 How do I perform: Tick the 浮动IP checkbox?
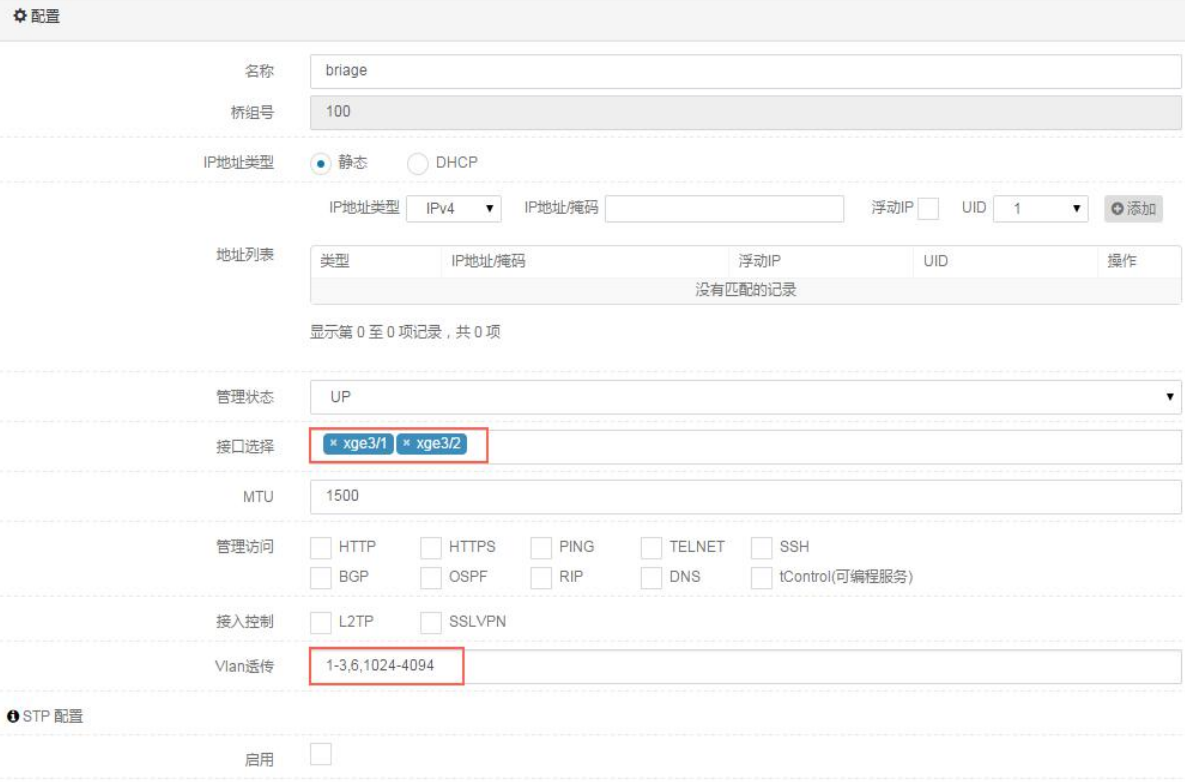point(928,209)
